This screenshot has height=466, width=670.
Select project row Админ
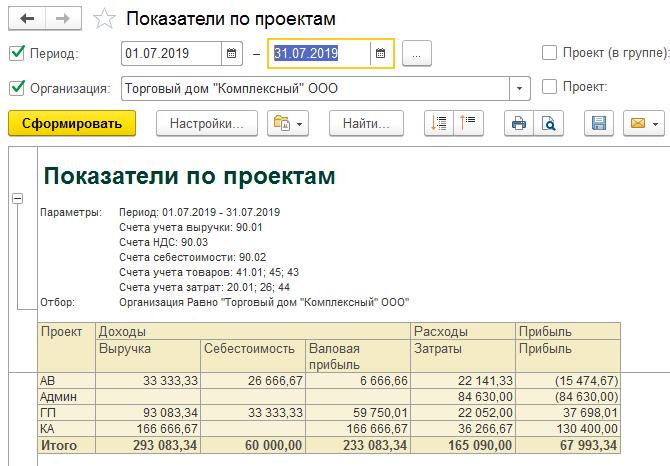click(67, 397)
